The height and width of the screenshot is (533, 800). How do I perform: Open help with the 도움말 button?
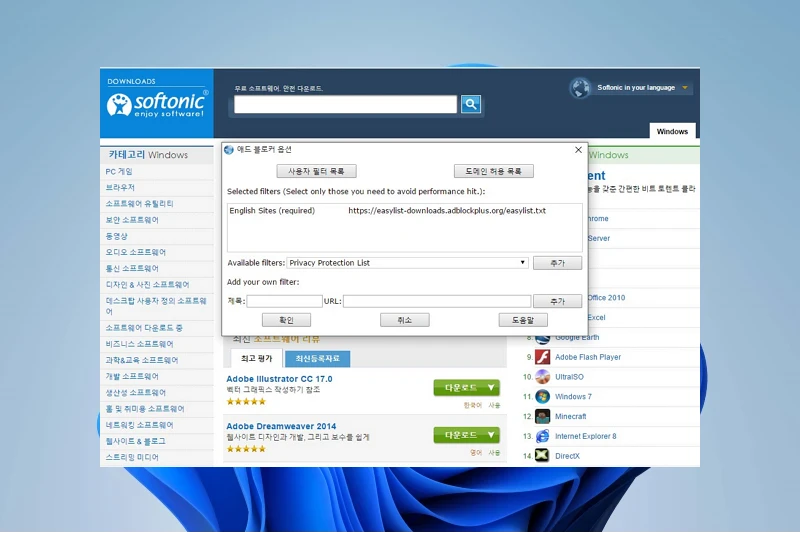[x=523, y=320]
